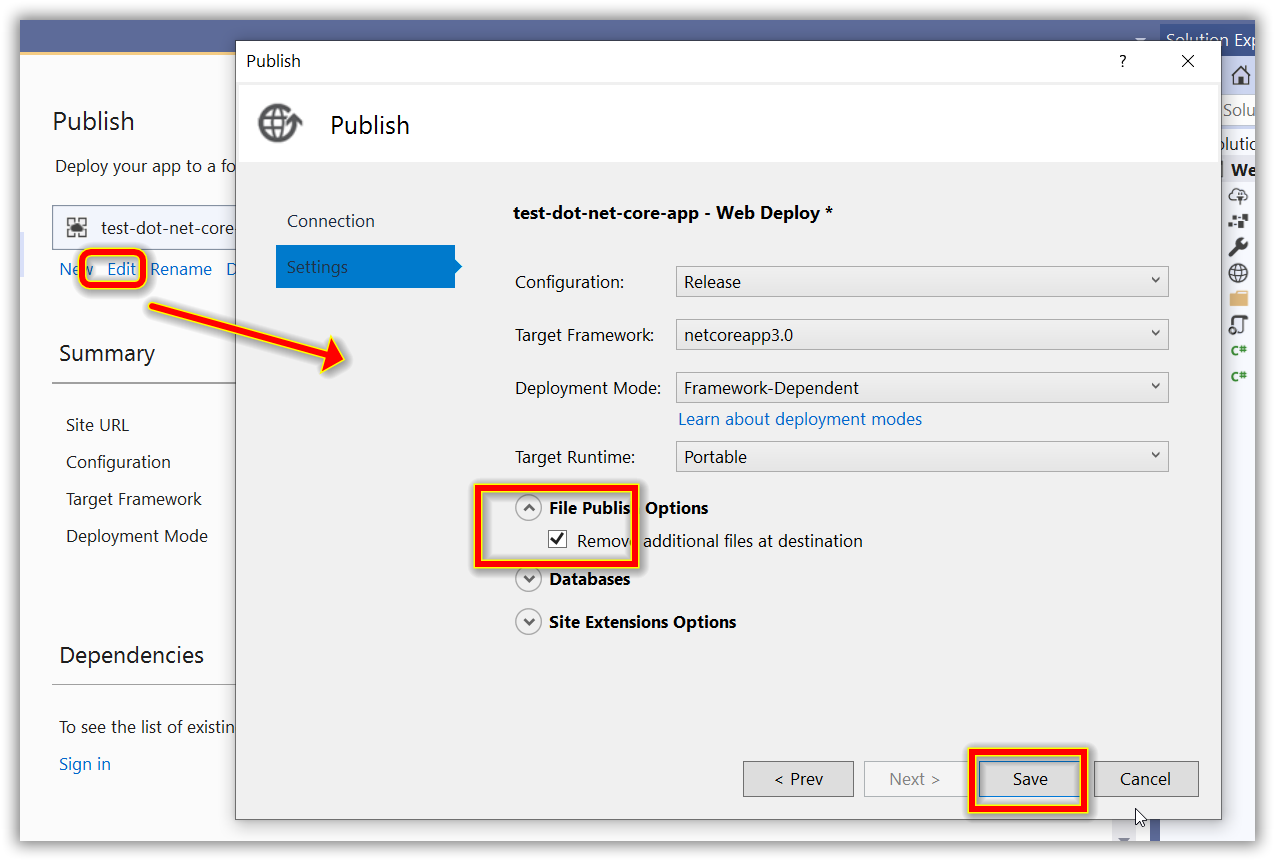Select the Properties wrench icon in Solution Explorer

[x=1239, y=247]
